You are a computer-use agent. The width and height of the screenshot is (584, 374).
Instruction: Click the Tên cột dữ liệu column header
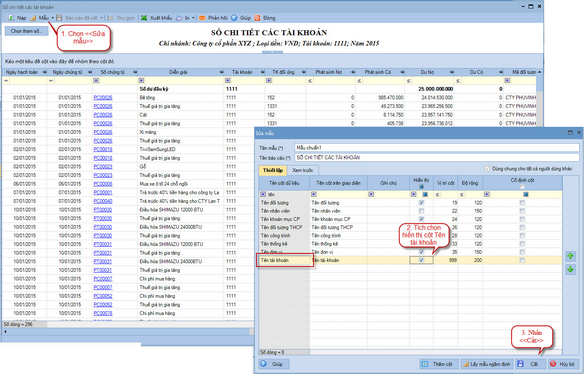coord(284,183)
